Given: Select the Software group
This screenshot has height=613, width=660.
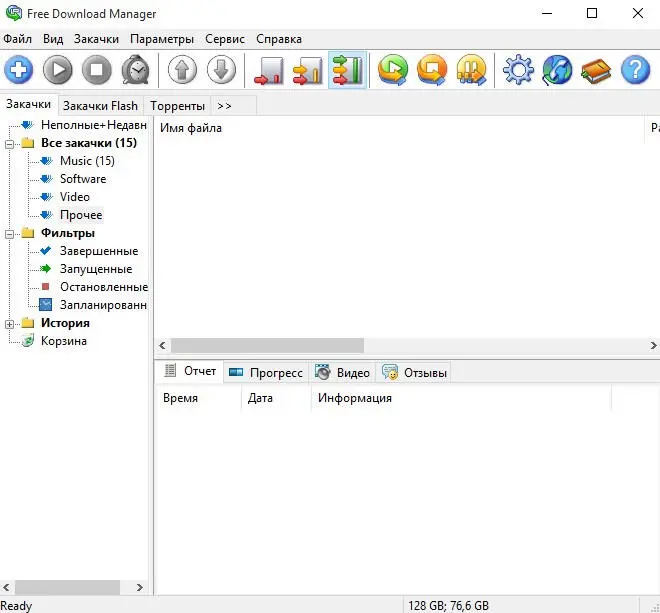Looking at the screenshot, I should tap(83, 179).
